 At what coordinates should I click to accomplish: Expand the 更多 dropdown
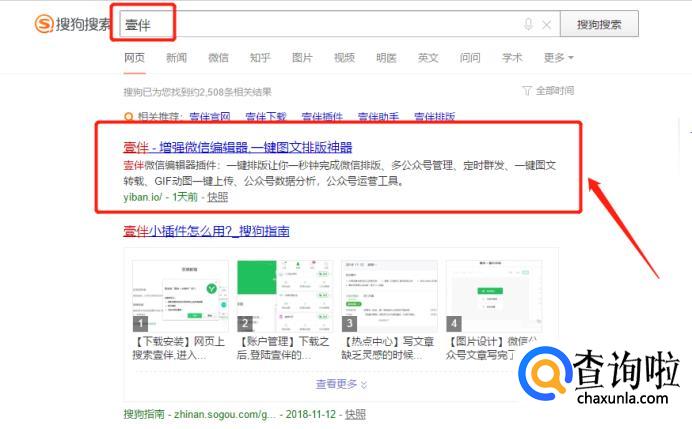click(x=558, y=58)
